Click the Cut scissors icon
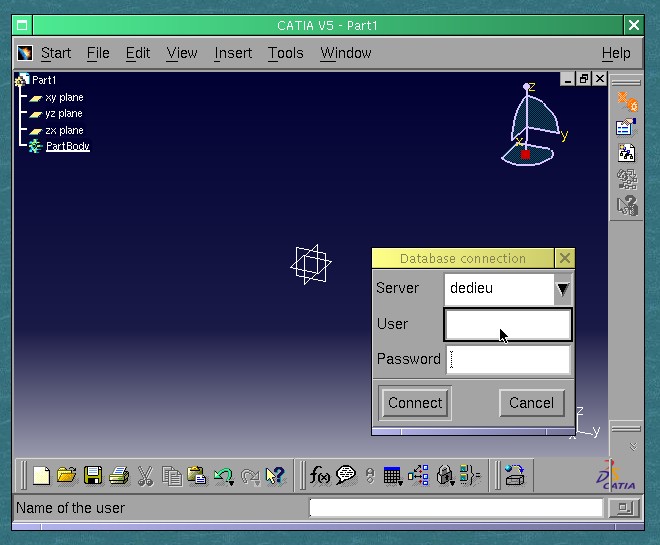The width and height of the screenshot is (660, 545). tap(145, 476)
